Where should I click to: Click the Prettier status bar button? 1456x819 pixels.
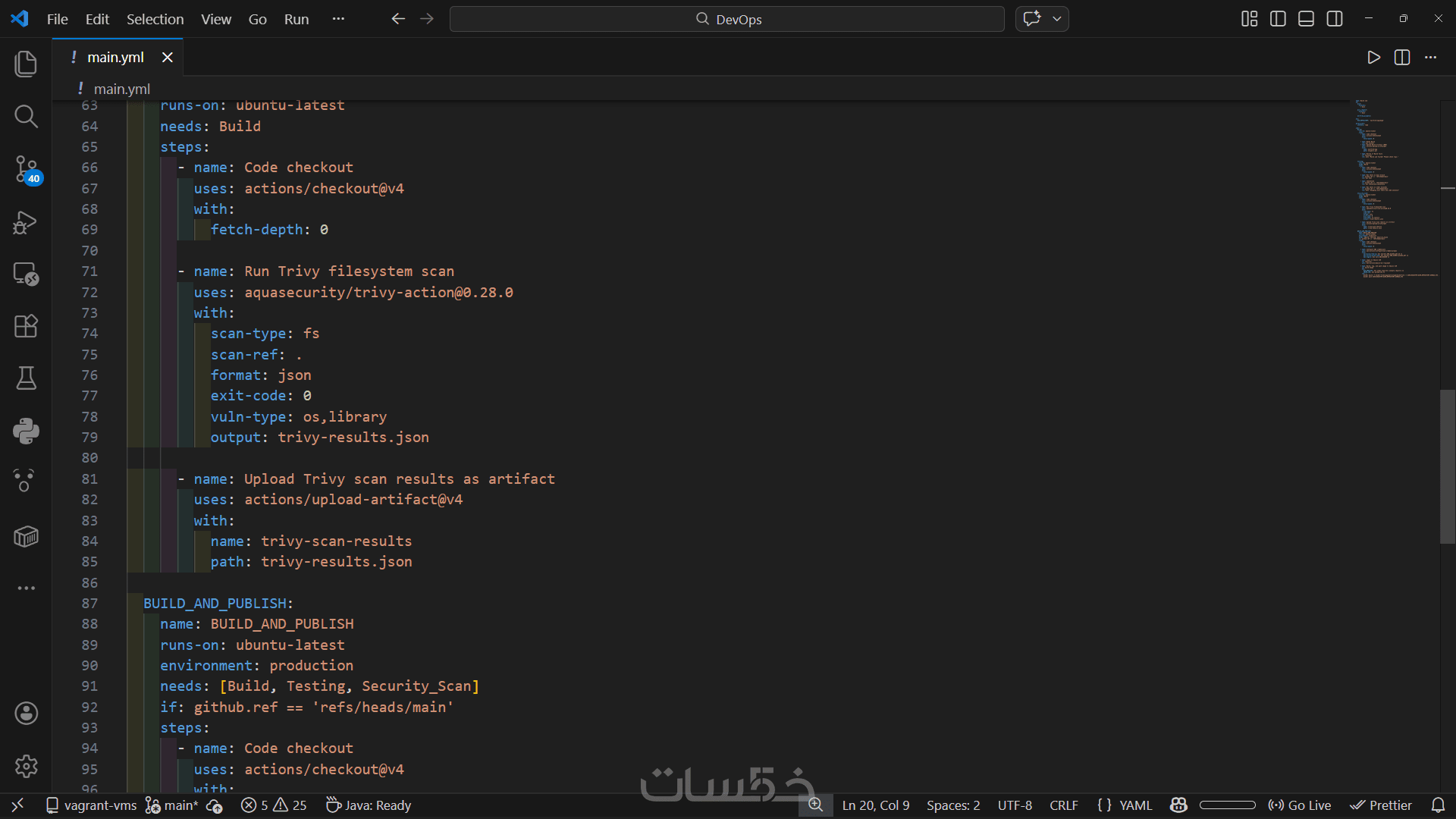tap(1381, 805)
